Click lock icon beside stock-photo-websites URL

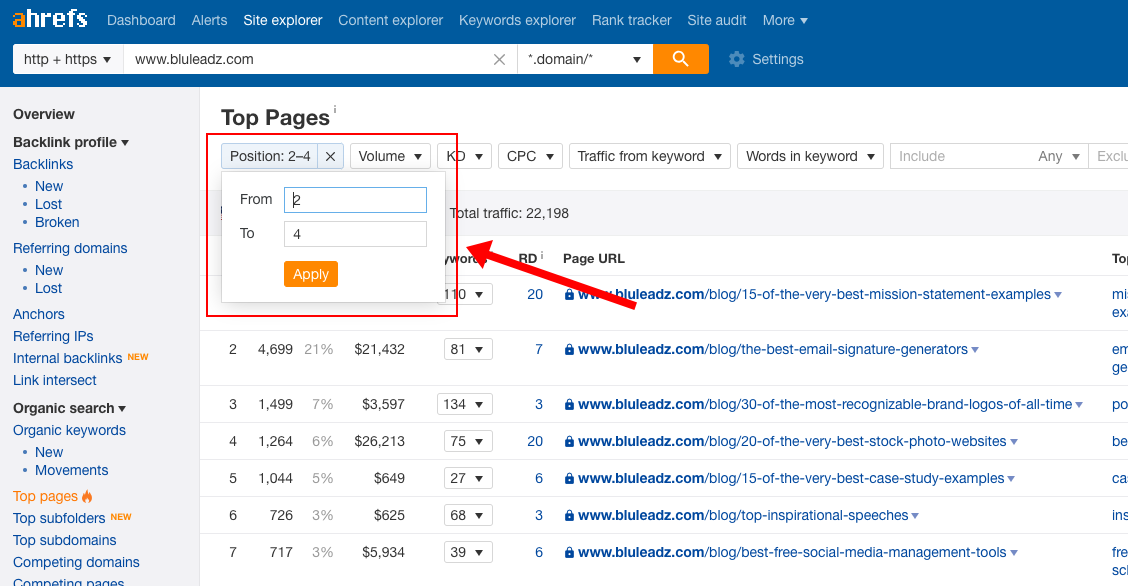click(x=569, y=441)
